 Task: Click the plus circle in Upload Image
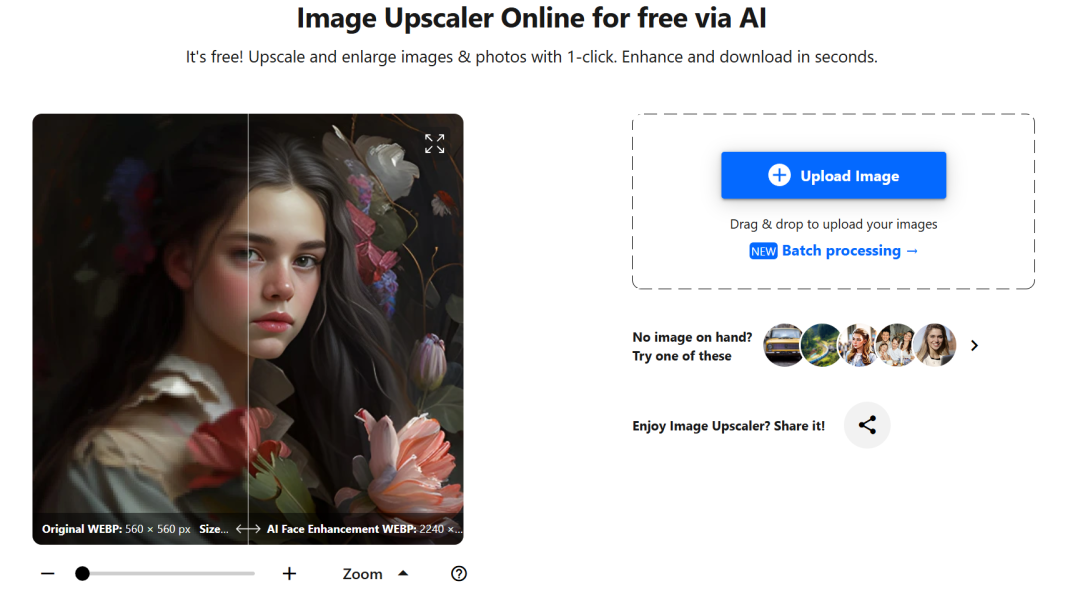tap(779, 175)
